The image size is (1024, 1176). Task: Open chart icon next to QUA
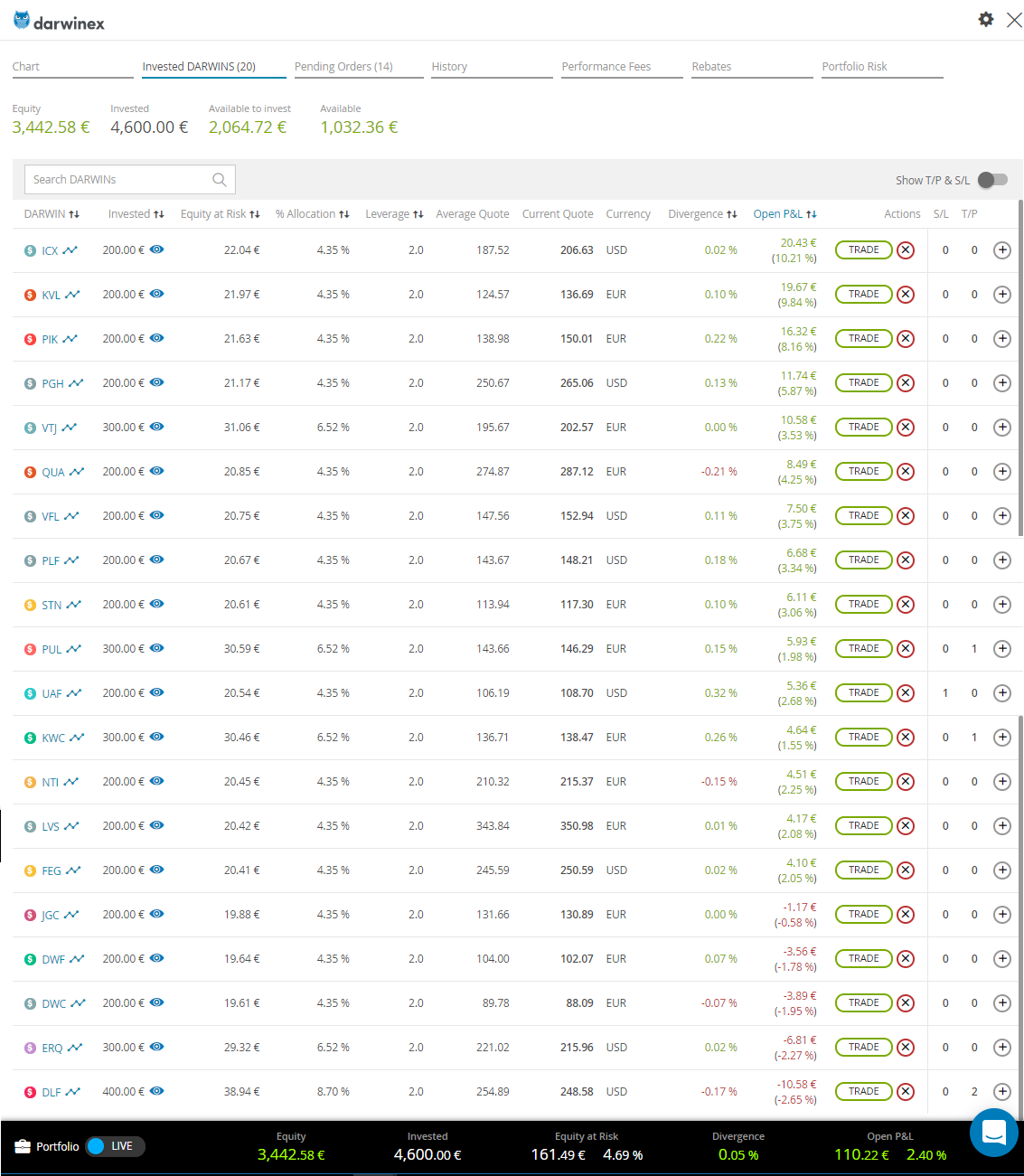coord(77,472)
